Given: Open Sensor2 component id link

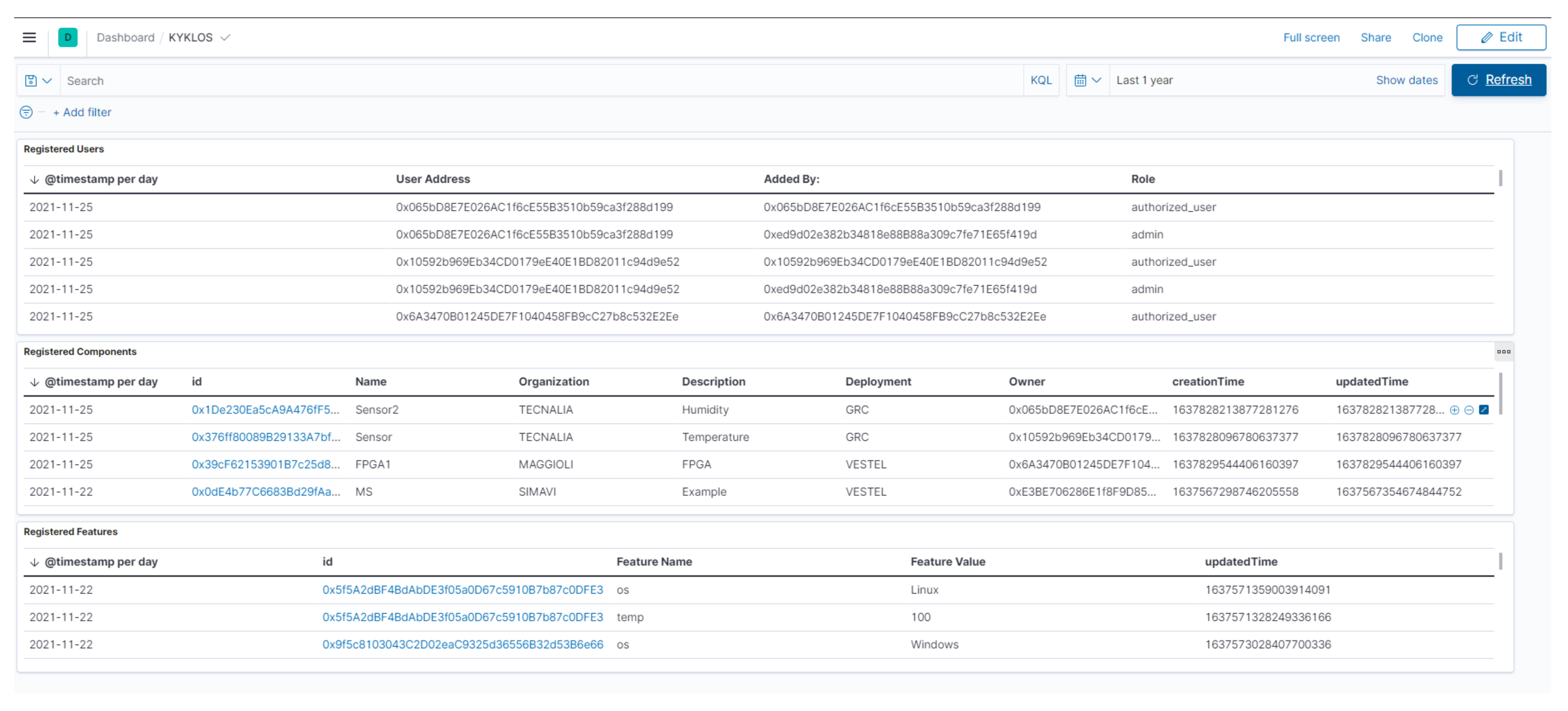Looking at the screenshot, I should point(265,410).
